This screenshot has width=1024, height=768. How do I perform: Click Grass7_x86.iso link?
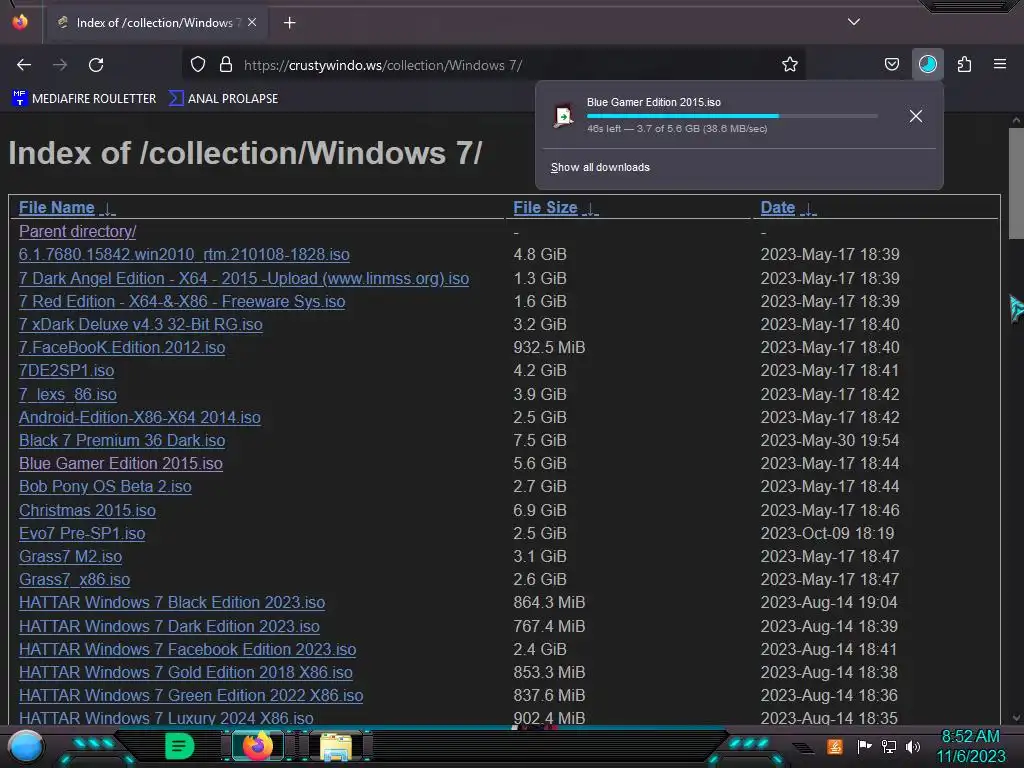(x=74, y=579)
